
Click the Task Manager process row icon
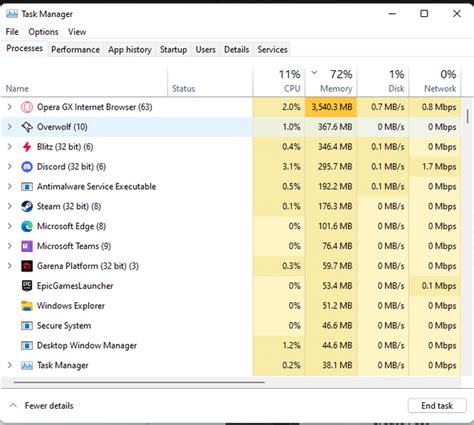point(27,365)
